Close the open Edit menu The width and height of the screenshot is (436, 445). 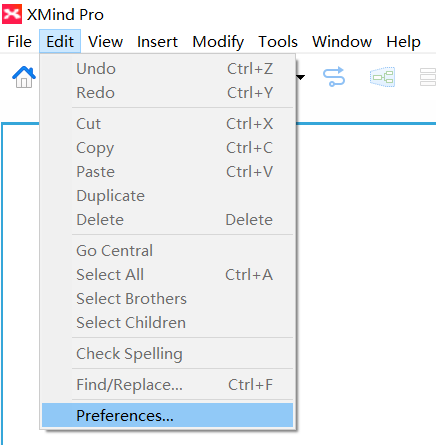point(60,42)
